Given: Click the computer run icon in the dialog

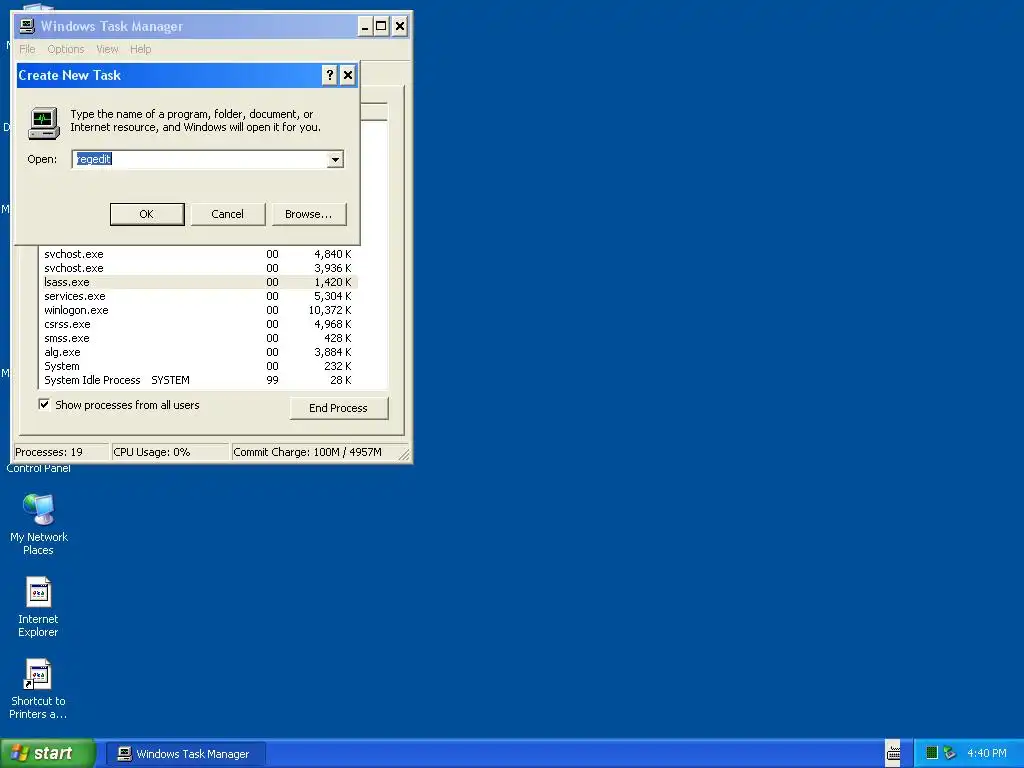Looking at the screenshot, I should (x=44, y=123).
